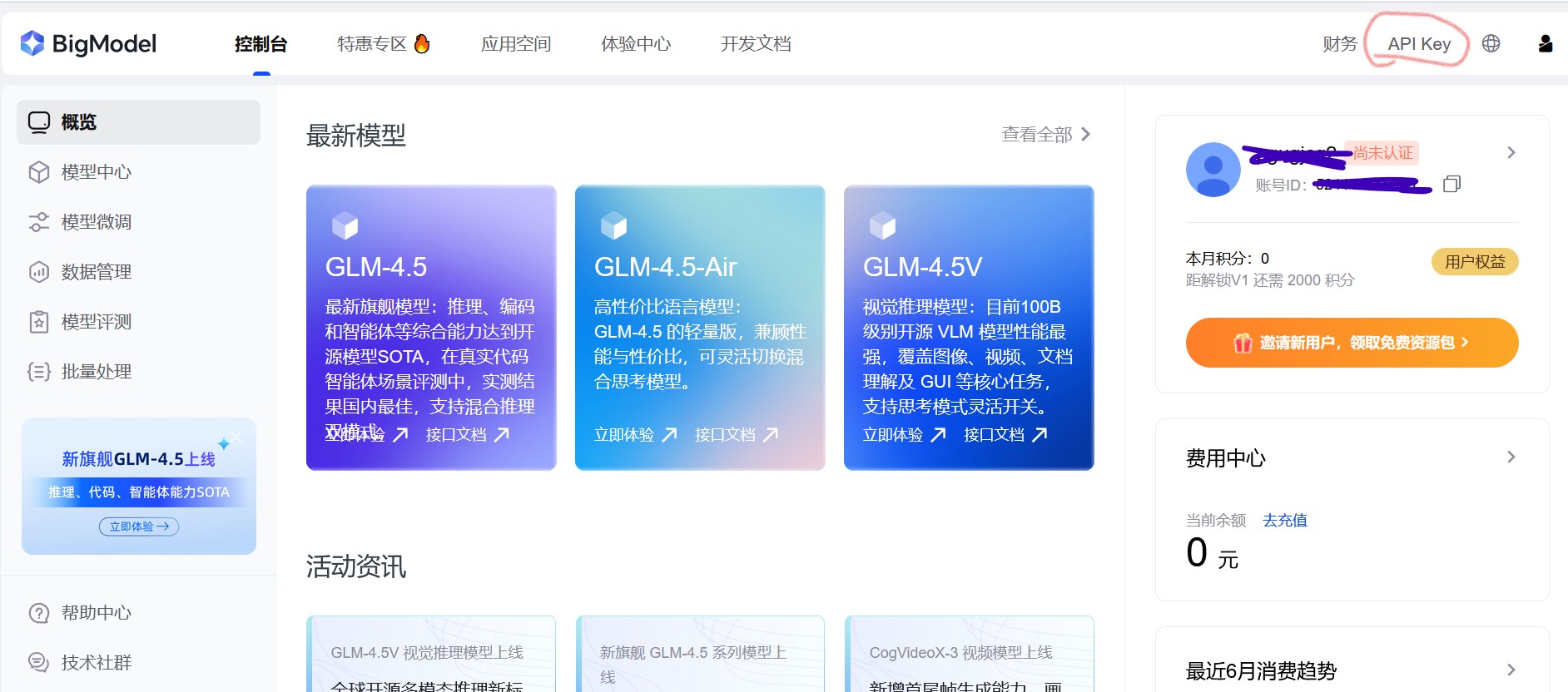This screenshot has width=1568, height=692.
Task: Click the arrow icon after GLM-4.5 接口文档
Action: 501,434
